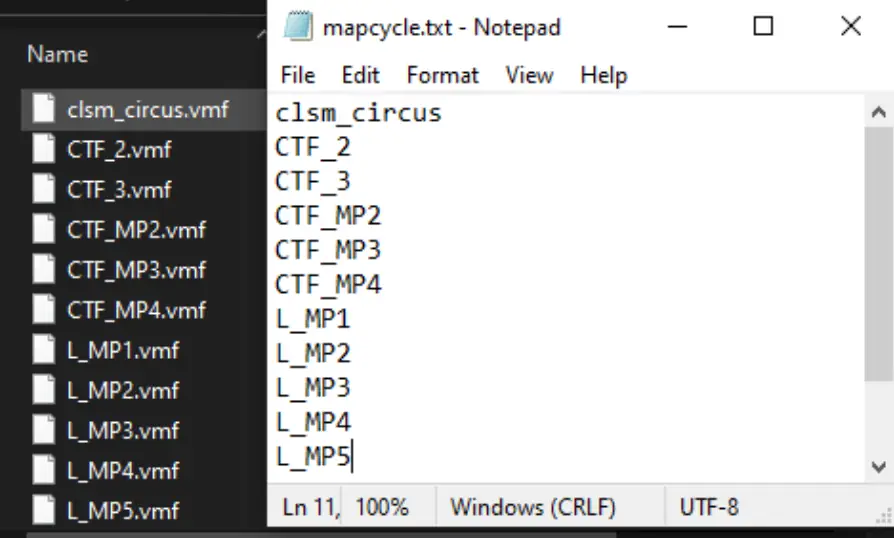Open the File menu in Notepad
This screenshot has height=538, width=894.
tap(298, 75)
